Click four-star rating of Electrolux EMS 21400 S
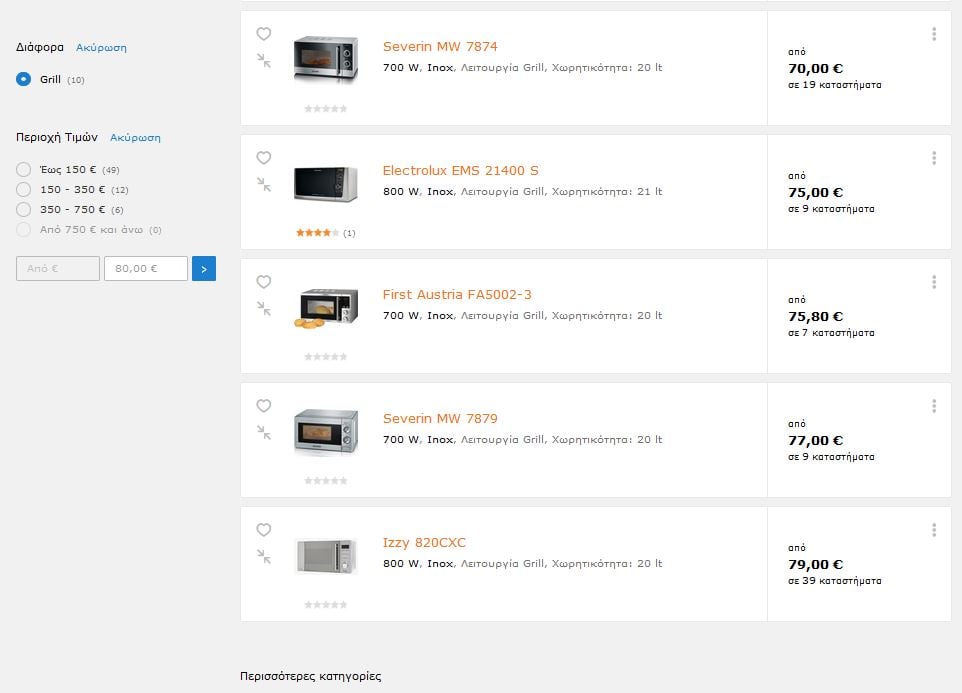This screenshot has height=693, width=962. (317, 232)
